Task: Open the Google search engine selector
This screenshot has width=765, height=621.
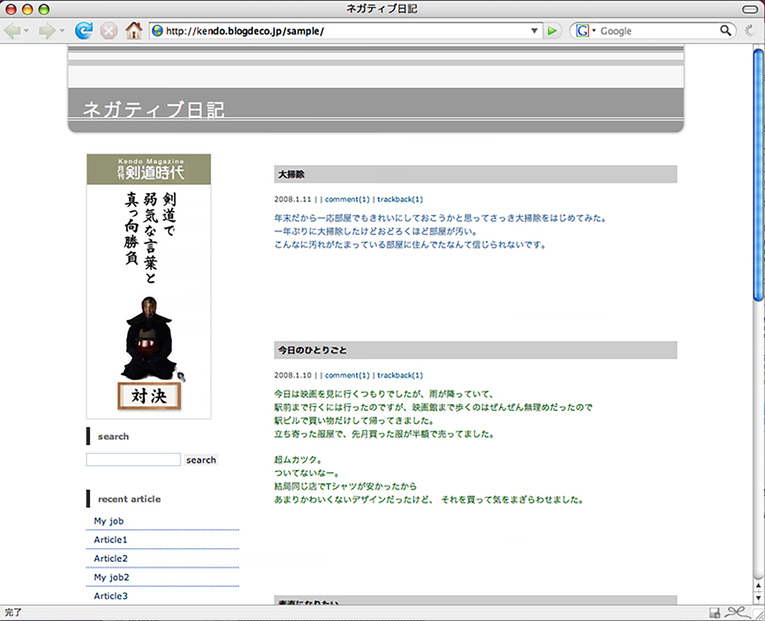Action: 586,31
